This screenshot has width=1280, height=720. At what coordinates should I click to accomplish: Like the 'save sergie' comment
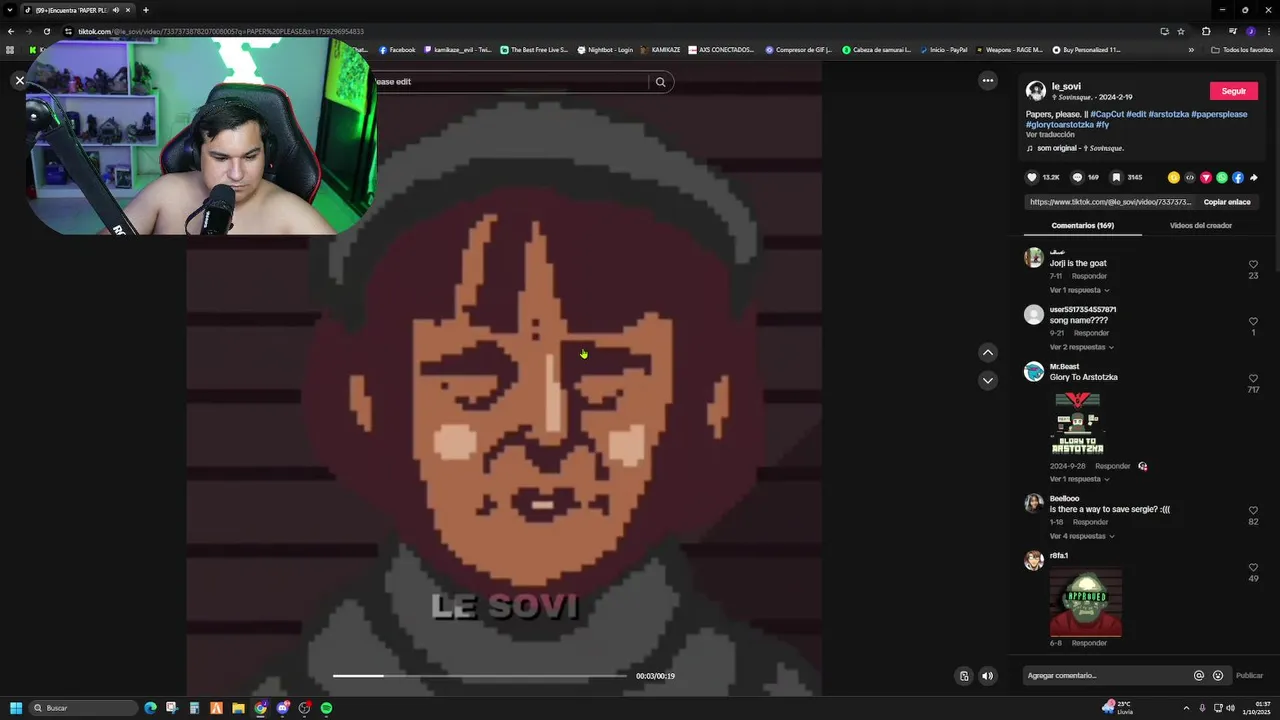(1254, 510)
